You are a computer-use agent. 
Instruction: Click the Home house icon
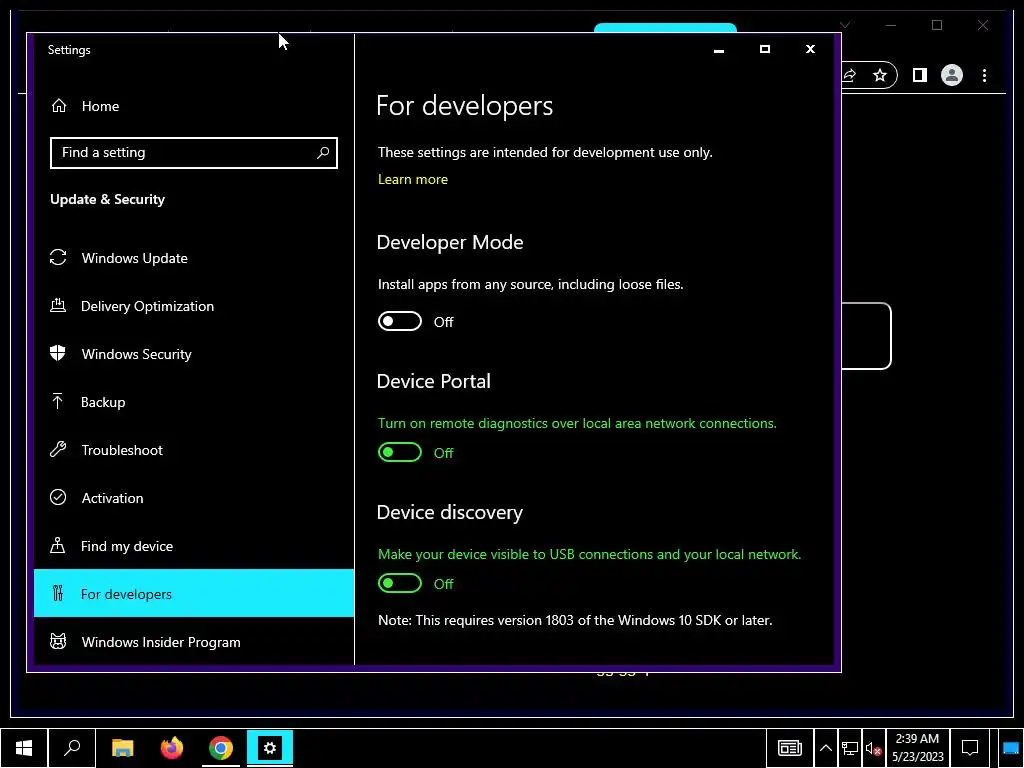(x=59, y=106)
